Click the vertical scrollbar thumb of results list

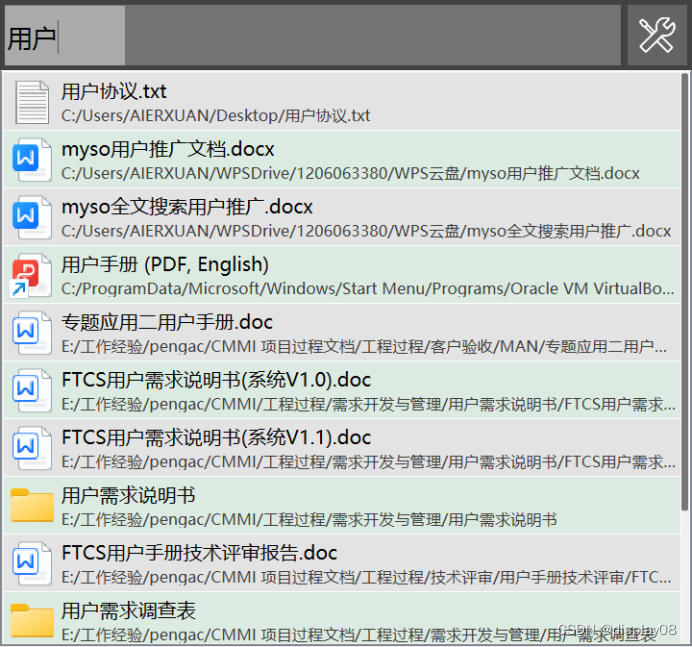coord(684,292)
